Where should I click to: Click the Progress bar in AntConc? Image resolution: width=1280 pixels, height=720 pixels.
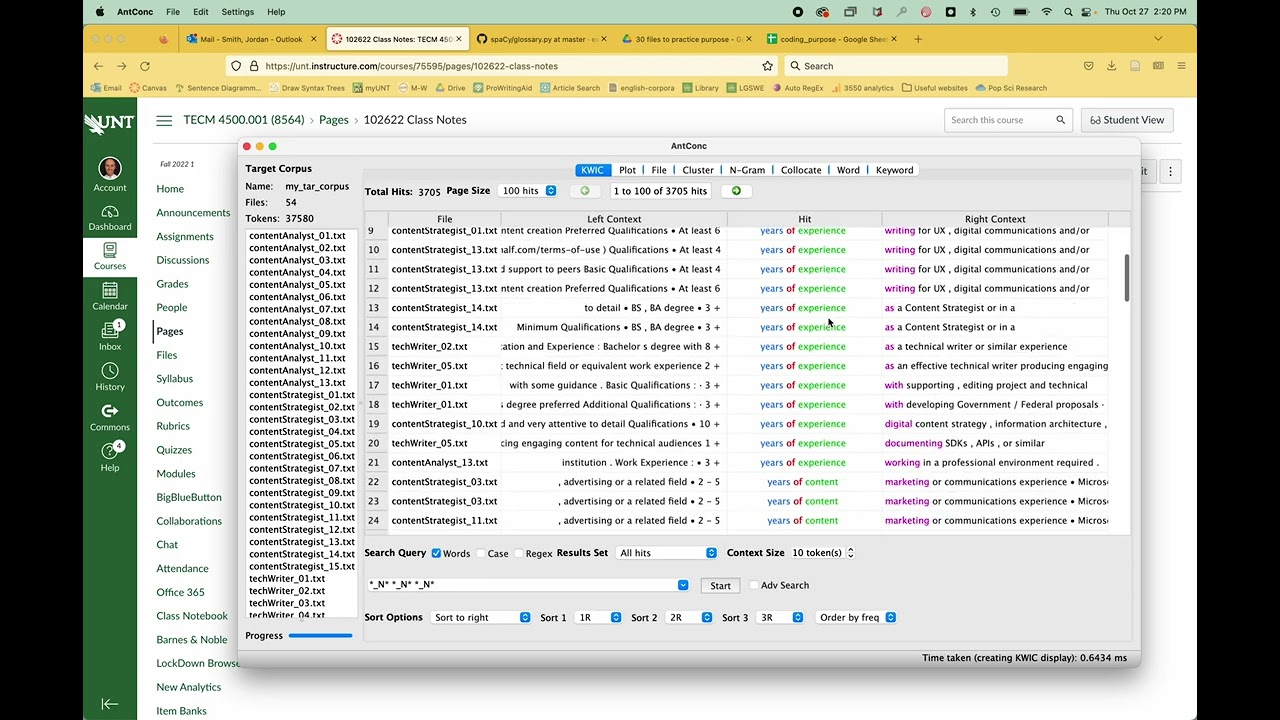pyautogui.click(x=320, y=636)
